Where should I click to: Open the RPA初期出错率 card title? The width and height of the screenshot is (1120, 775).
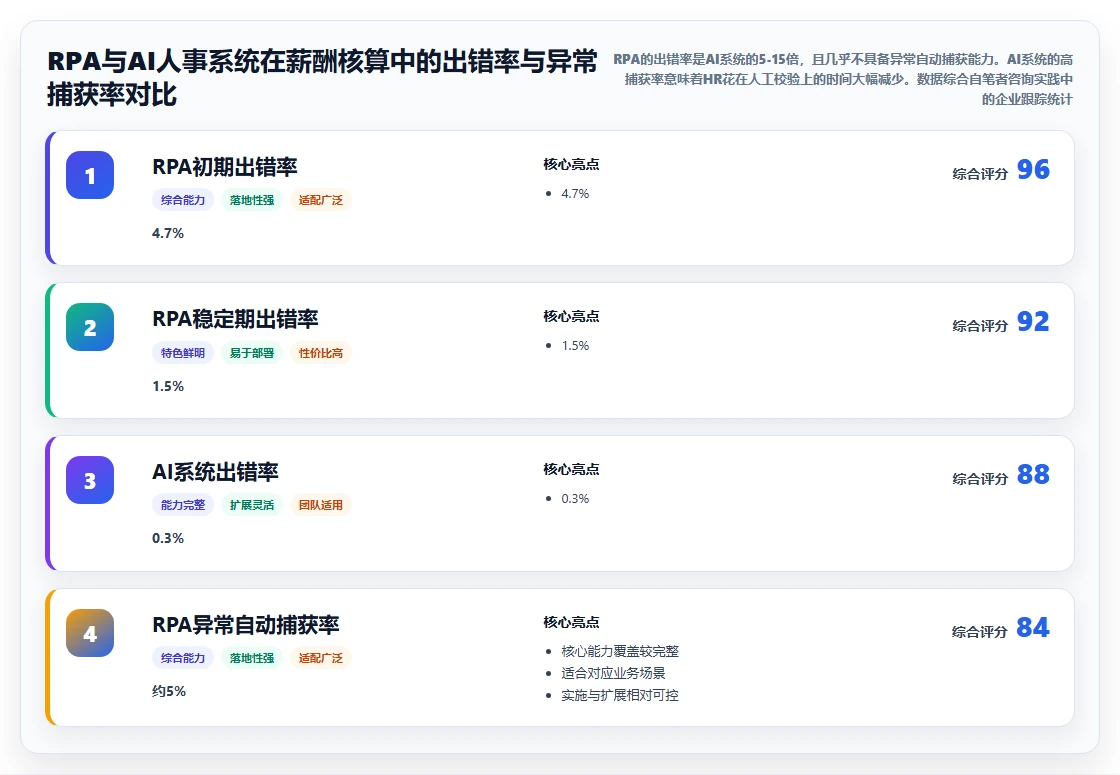click(x=224, y=167)
